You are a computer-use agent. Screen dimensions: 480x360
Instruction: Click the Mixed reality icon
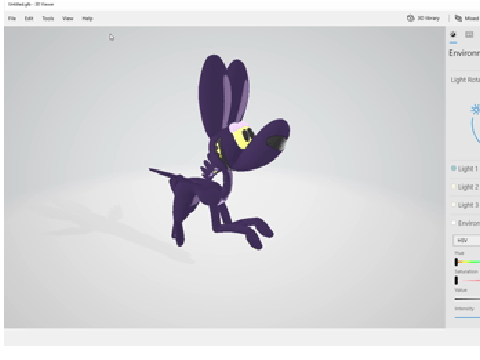458,18
